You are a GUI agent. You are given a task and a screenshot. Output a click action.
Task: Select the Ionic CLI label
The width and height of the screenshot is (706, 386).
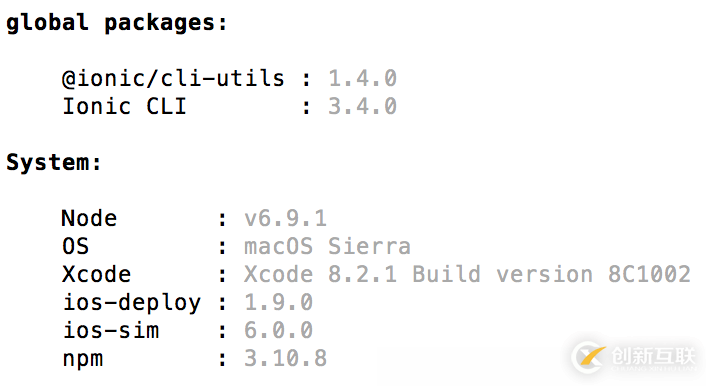pyautogui.click(x=124, y=107)
